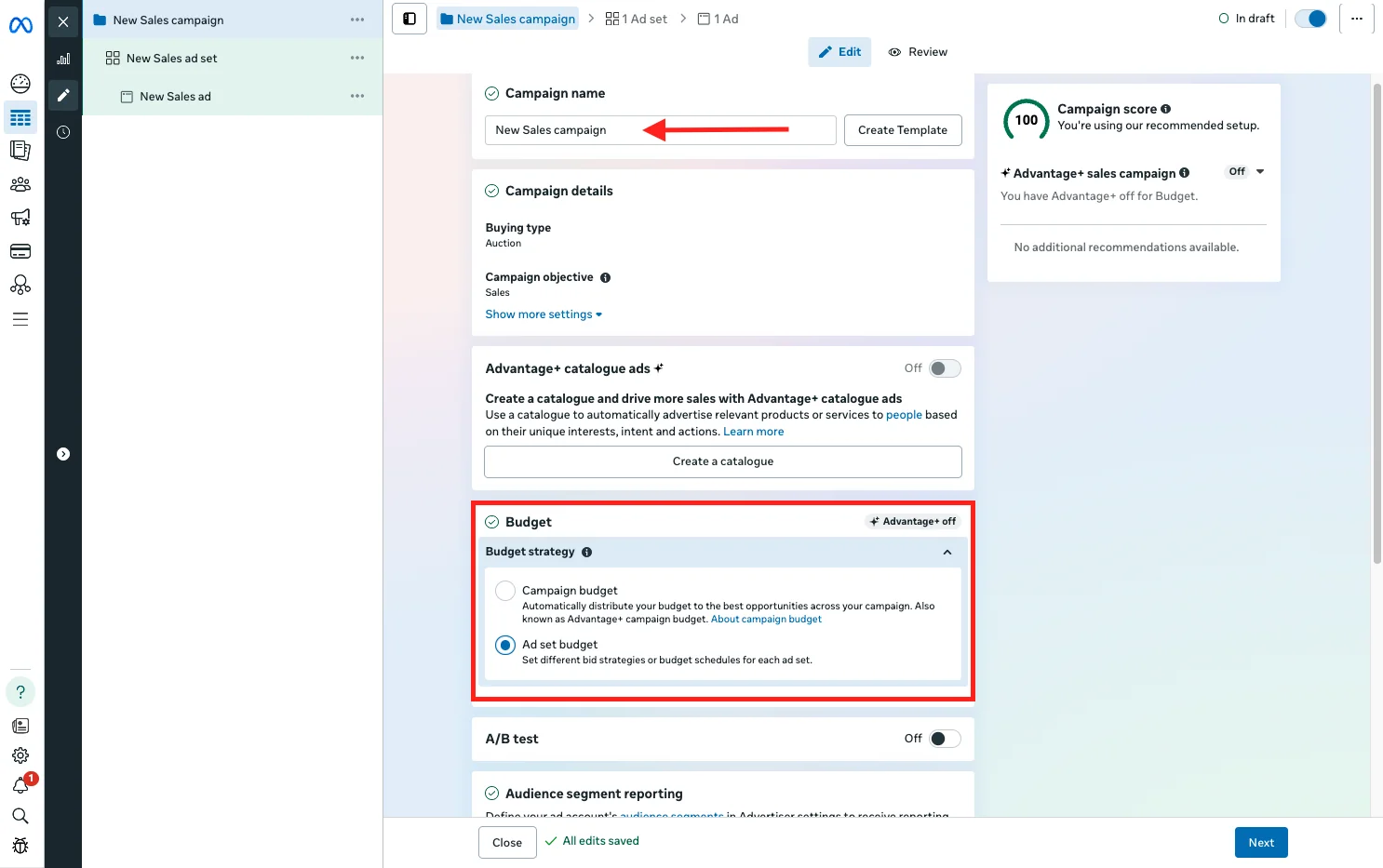
Task: Click Create a catalogue button
Action: (723, 461)
